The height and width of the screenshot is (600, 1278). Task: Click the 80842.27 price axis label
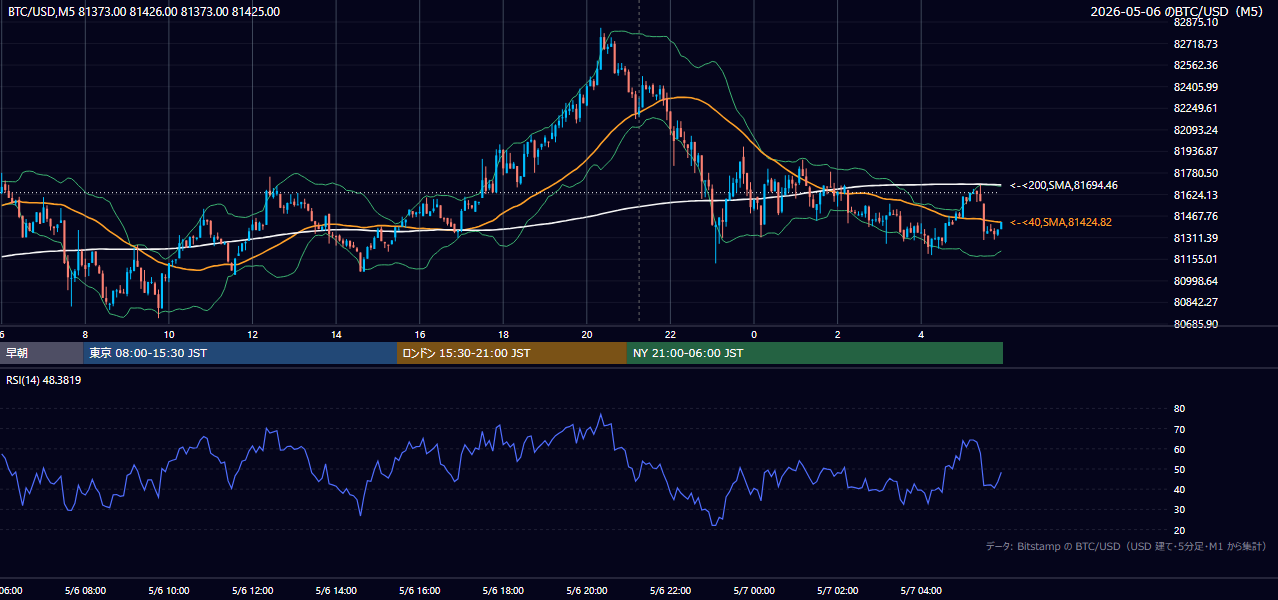pyautogui.click(x=1196, y=302)
